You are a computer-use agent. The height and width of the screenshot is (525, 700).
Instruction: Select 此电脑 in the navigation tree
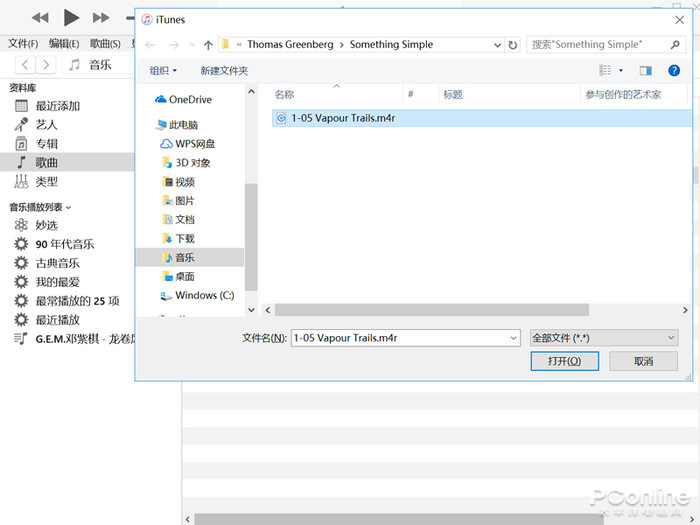(x=176, y=125)
